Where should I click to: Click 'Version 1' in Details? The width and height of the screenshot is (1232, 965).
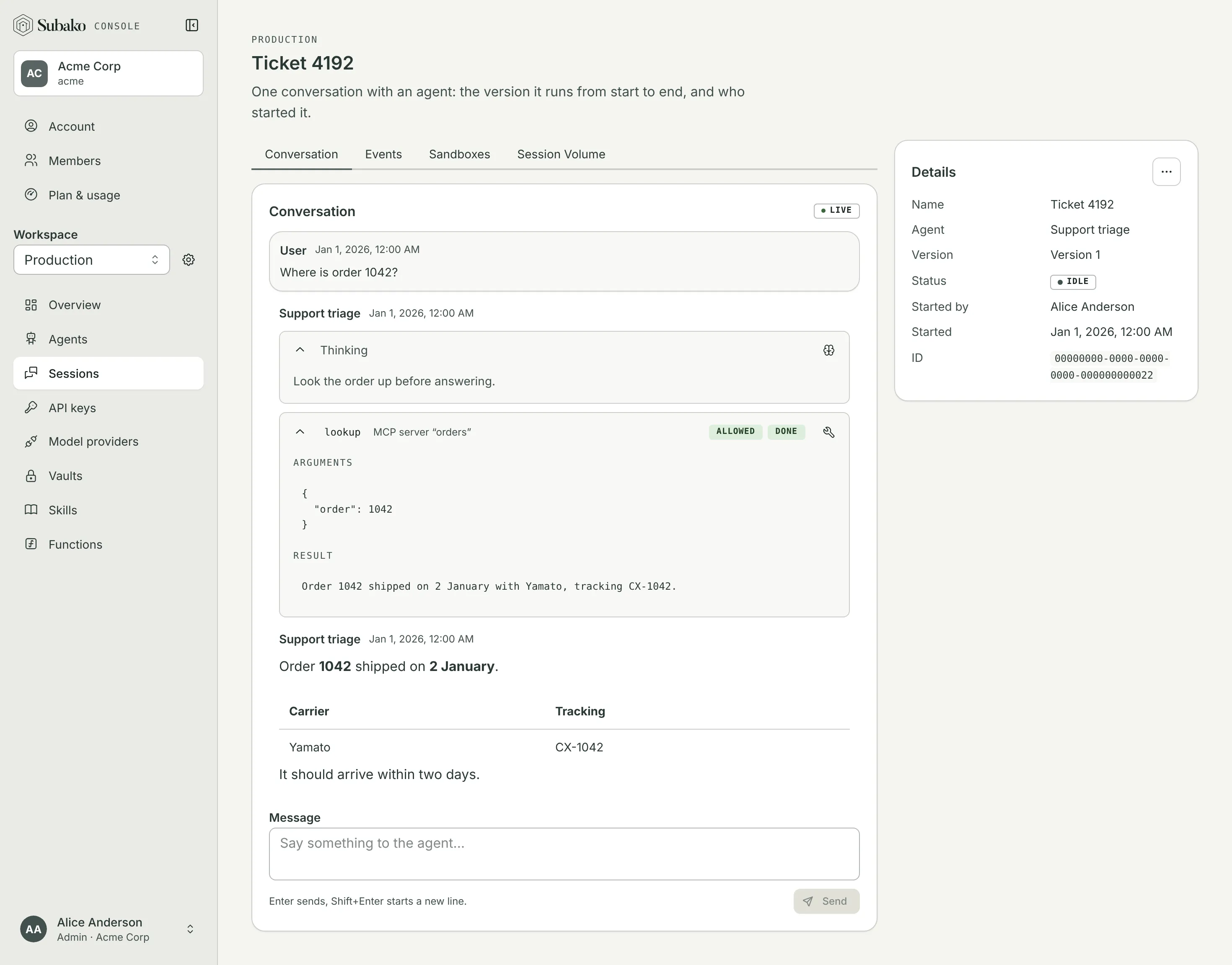1075,255
